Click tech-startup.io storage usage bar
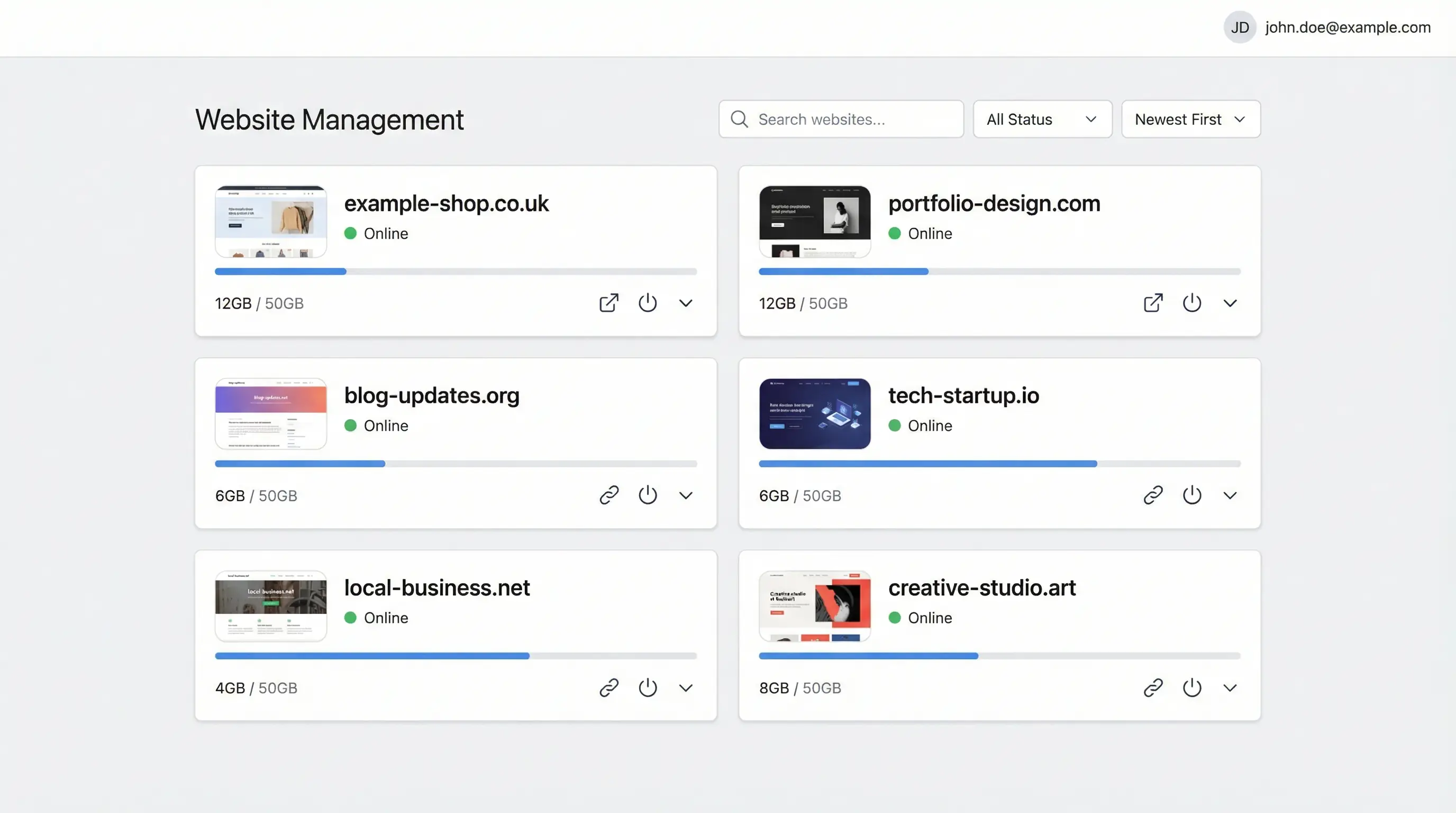This screenshot has height=813, width=1456. (999, 464)
